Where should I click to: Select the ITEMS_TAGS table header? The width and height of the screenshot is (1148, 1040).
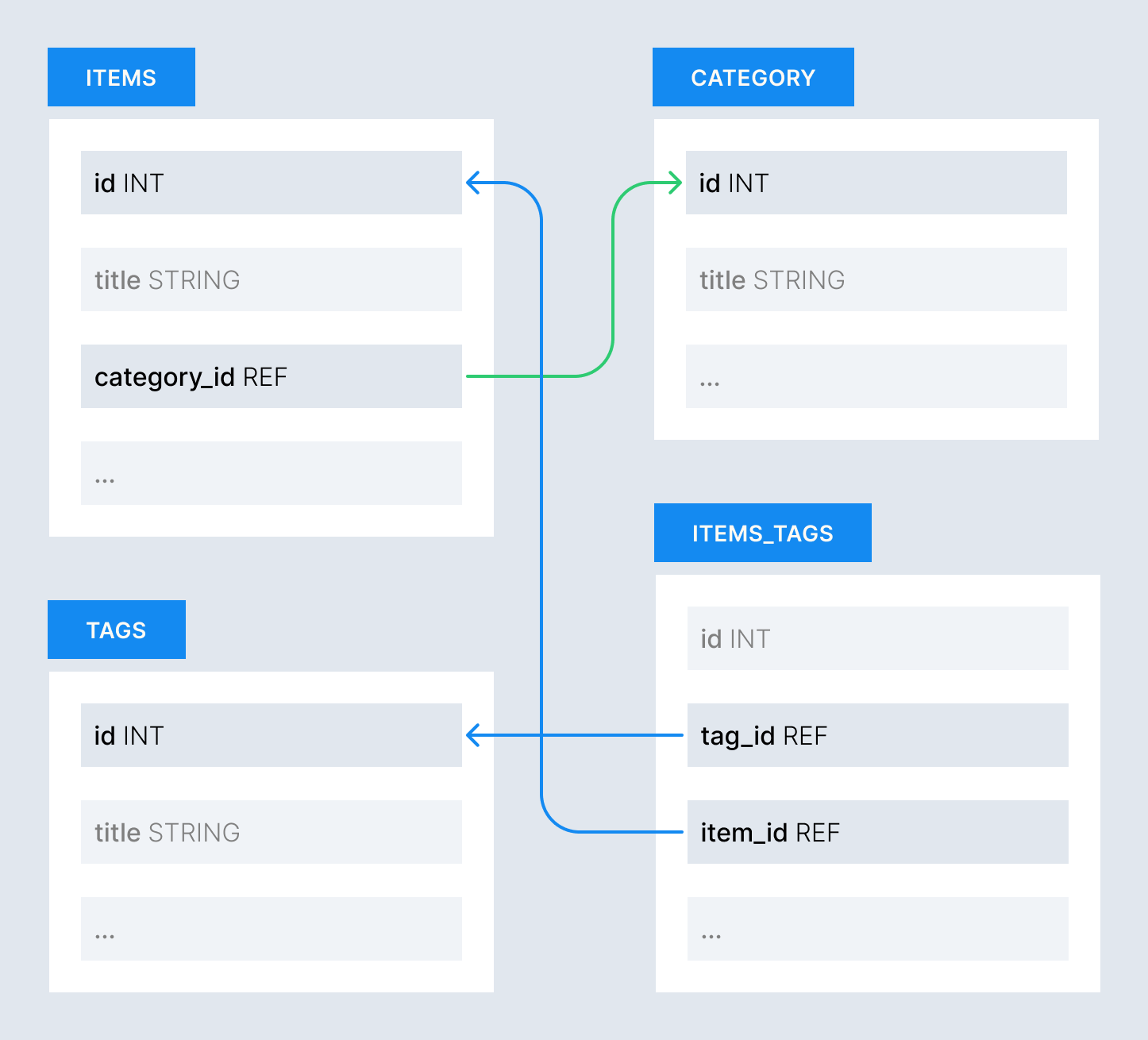(x=762, y=533)
